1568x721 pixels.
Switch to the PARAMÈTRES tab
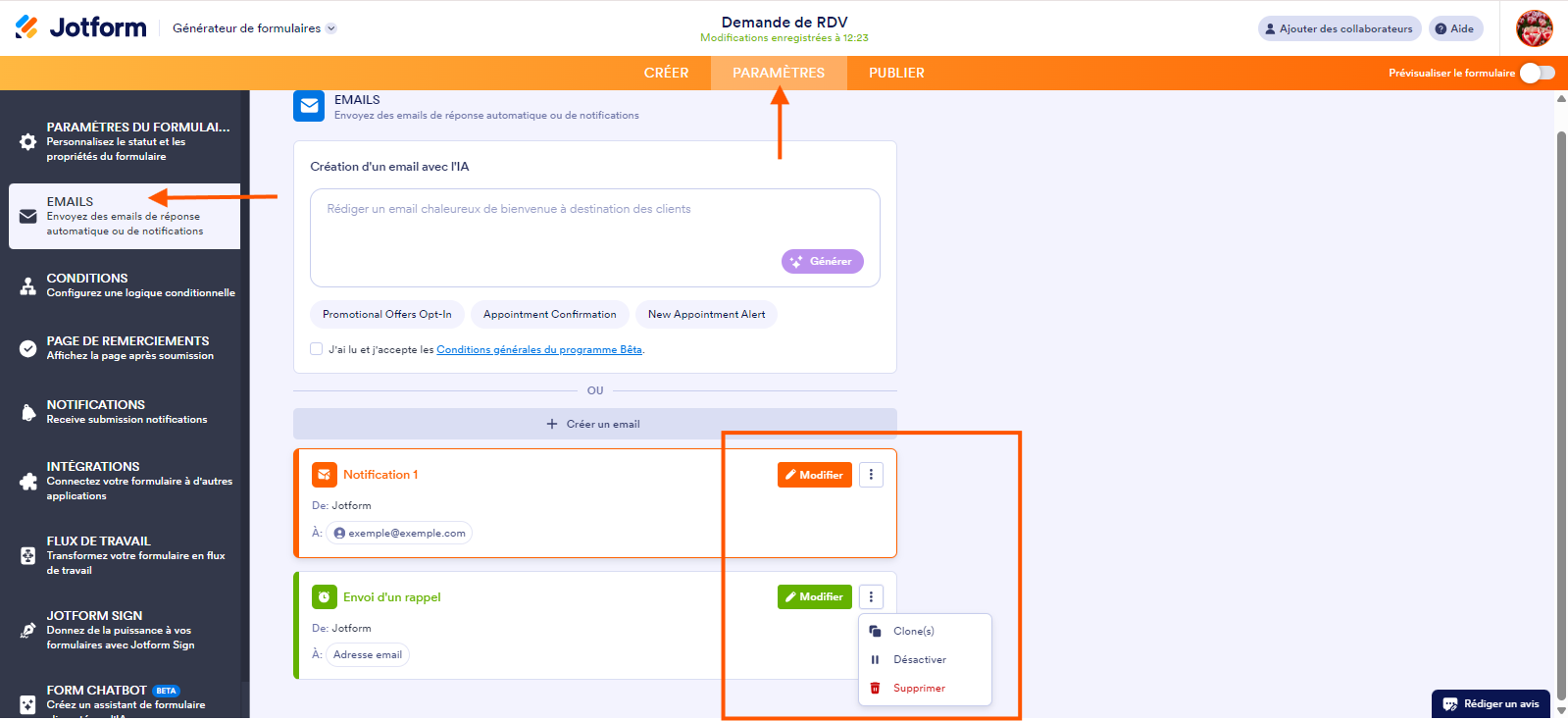click(x=779, y=73)
